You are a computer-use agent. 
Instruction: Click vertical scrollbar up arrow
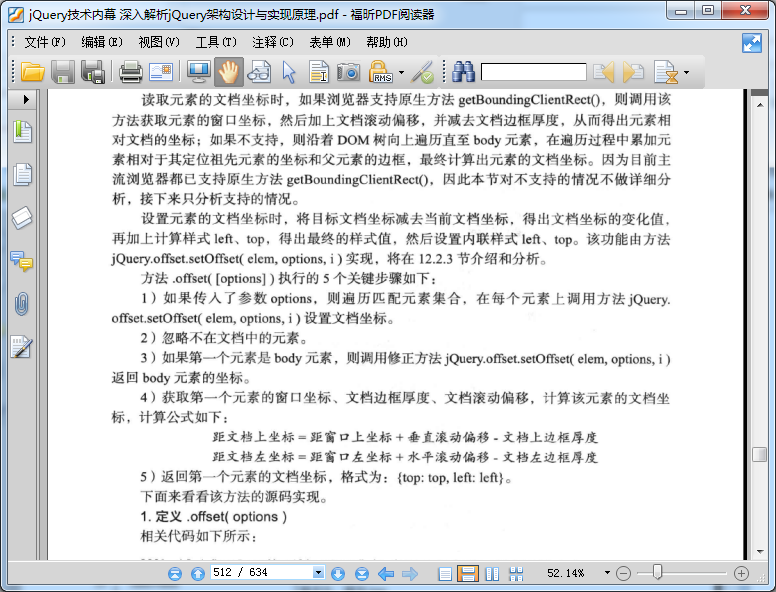pyautogui.click(x=759, y=104)
